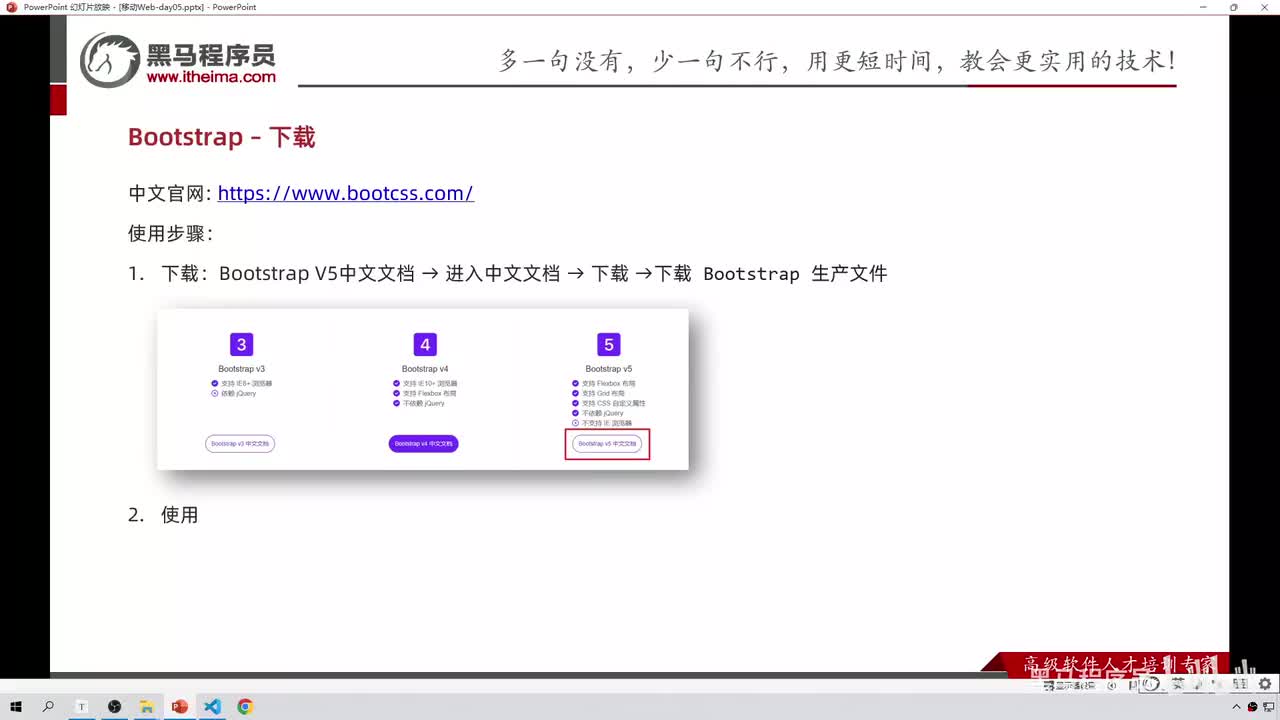The width and height of the screenshot is (1280, 720).
Task: Click PowerPoint icon in title bar
Action: 11,7
